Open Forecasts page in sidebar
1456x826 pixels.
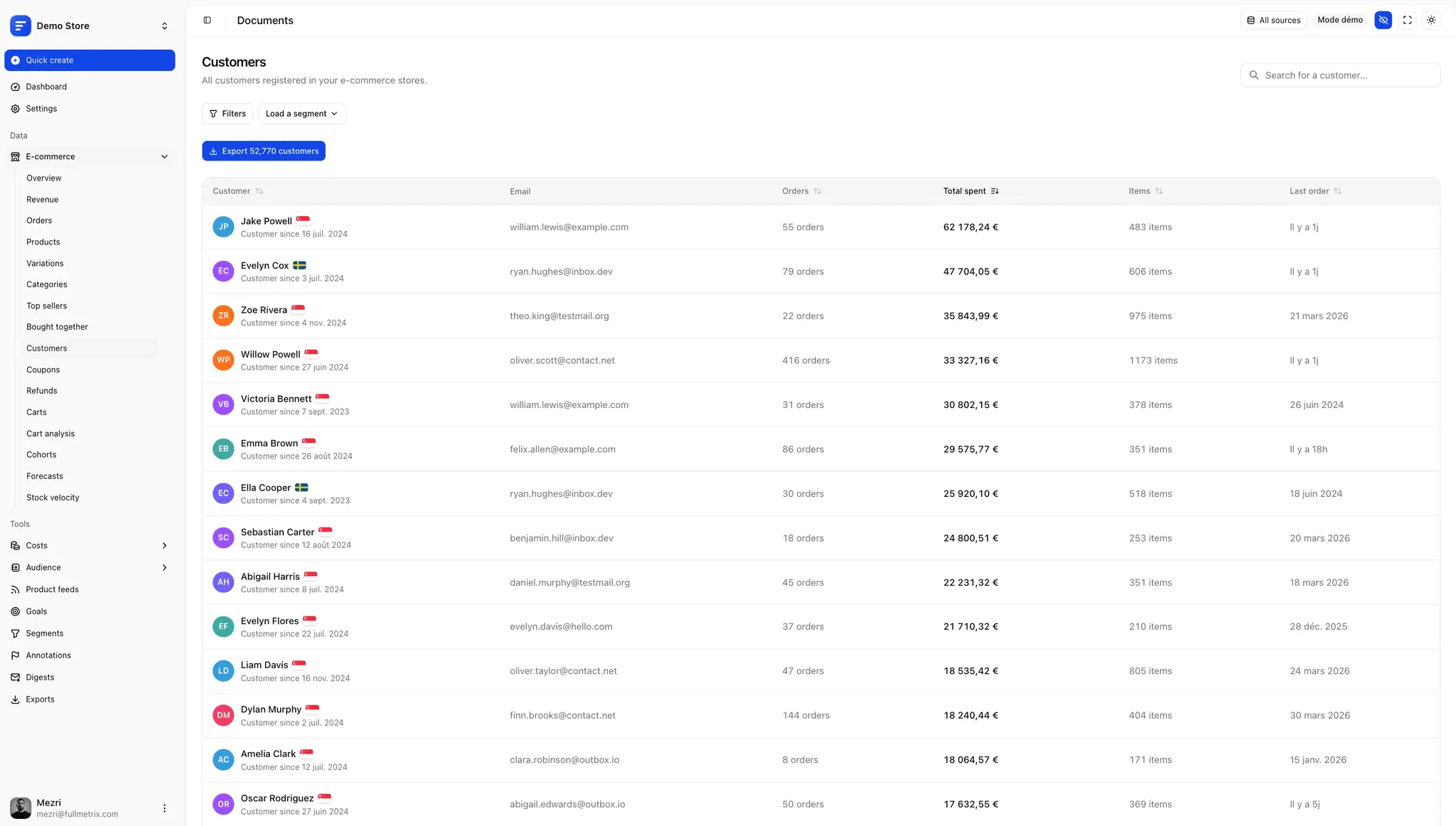[x=45, y=476]
